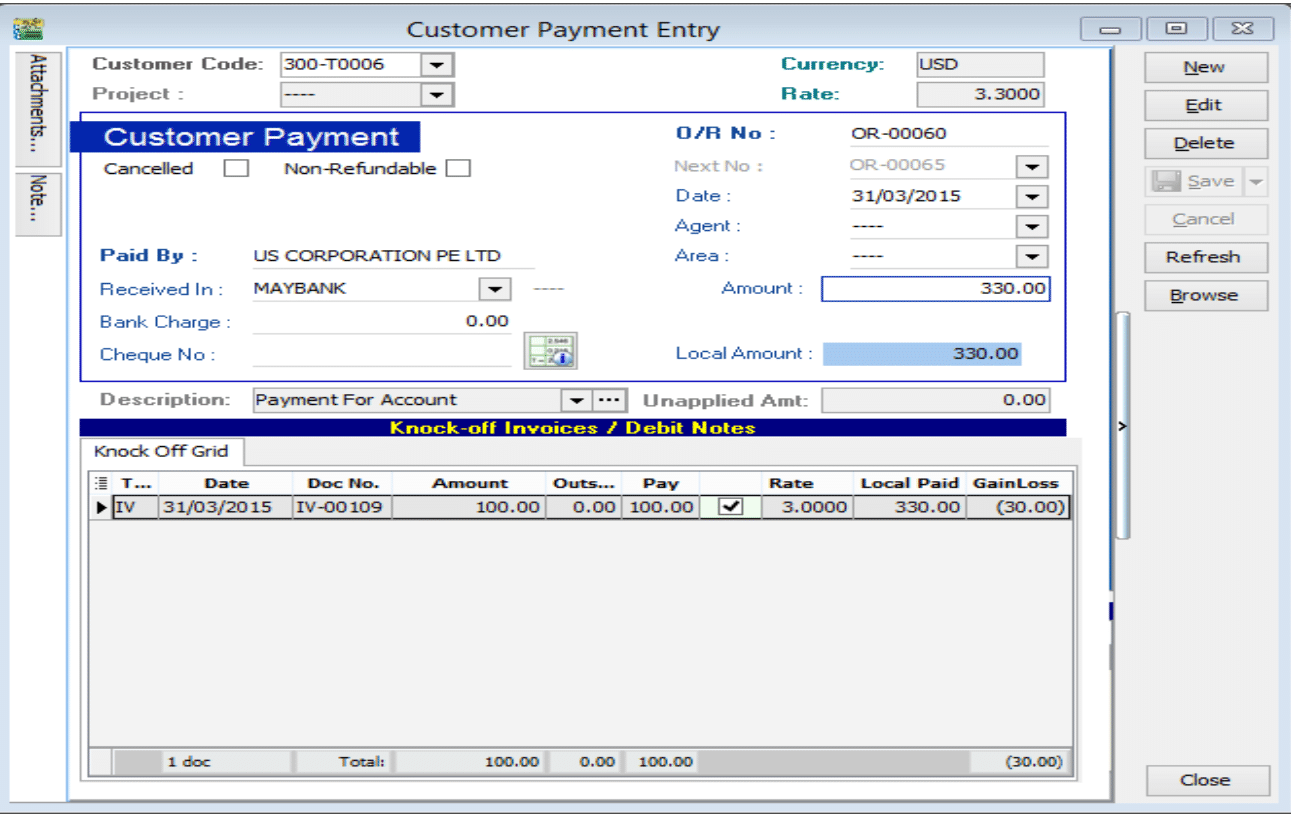Image resolution: width=1291 pixels, height=816 pixels.
Task: Tick the Cancelled checkbox
Action: coord(236,169)
